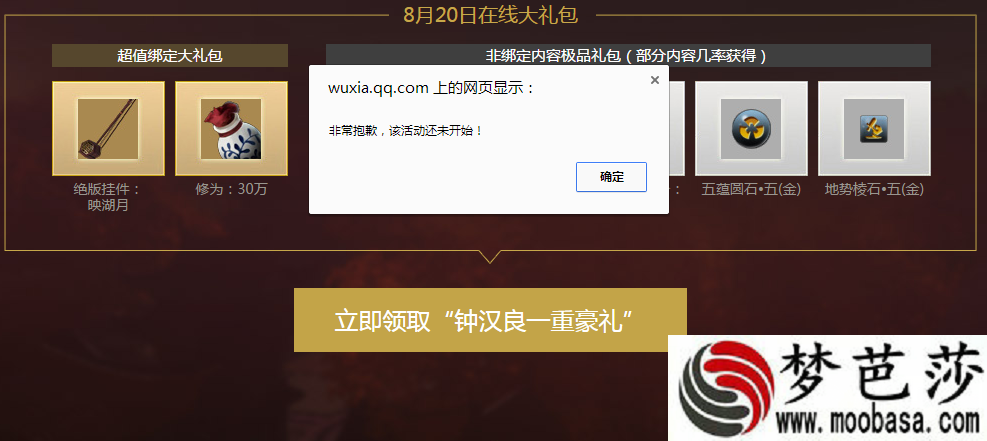Click the downward pointer below gift box

(490, 257)
